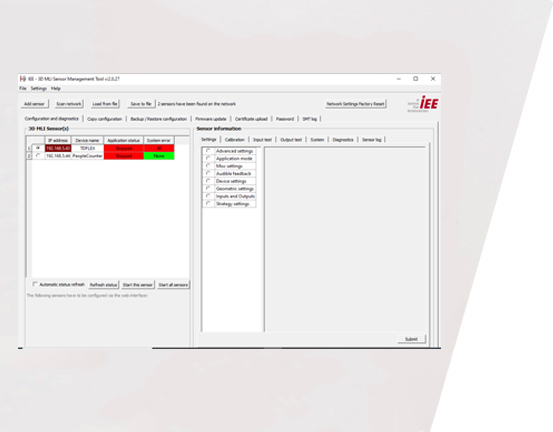
Task: Switch to the Copy configuration tab
Action: tap(104, 119)
